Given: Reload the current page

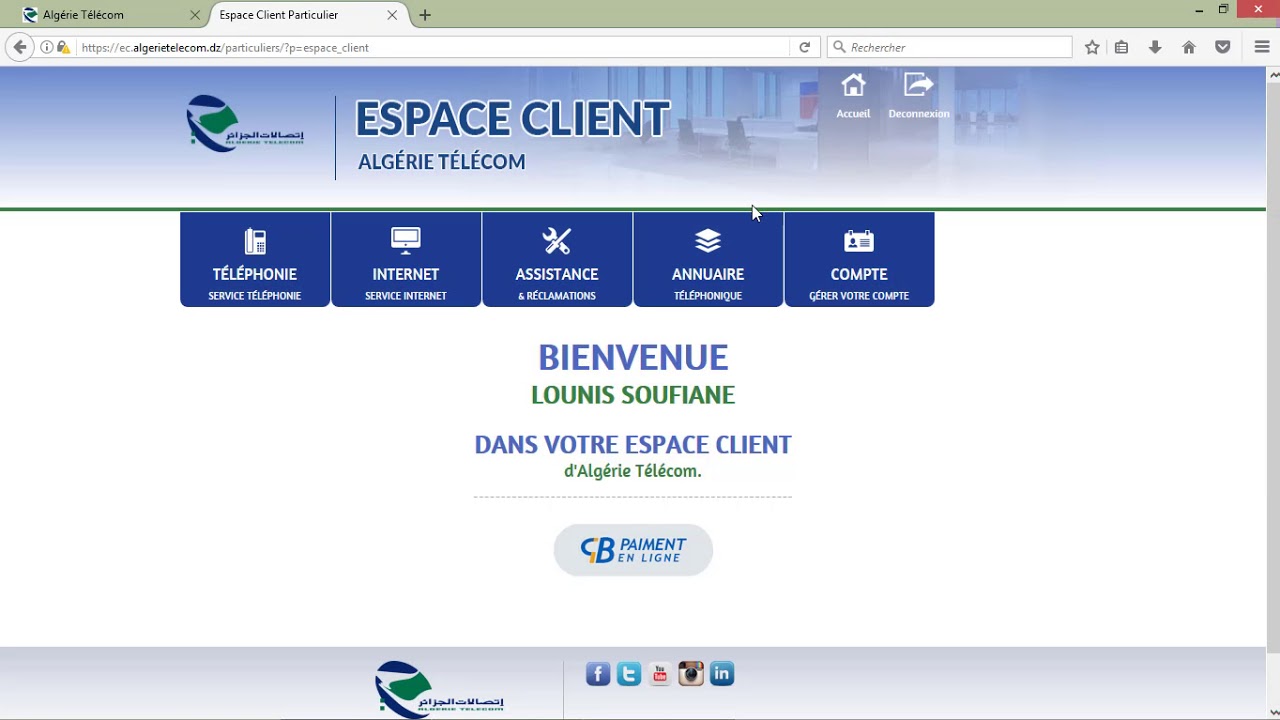Looking at the screenshot, I should point(804,47).
